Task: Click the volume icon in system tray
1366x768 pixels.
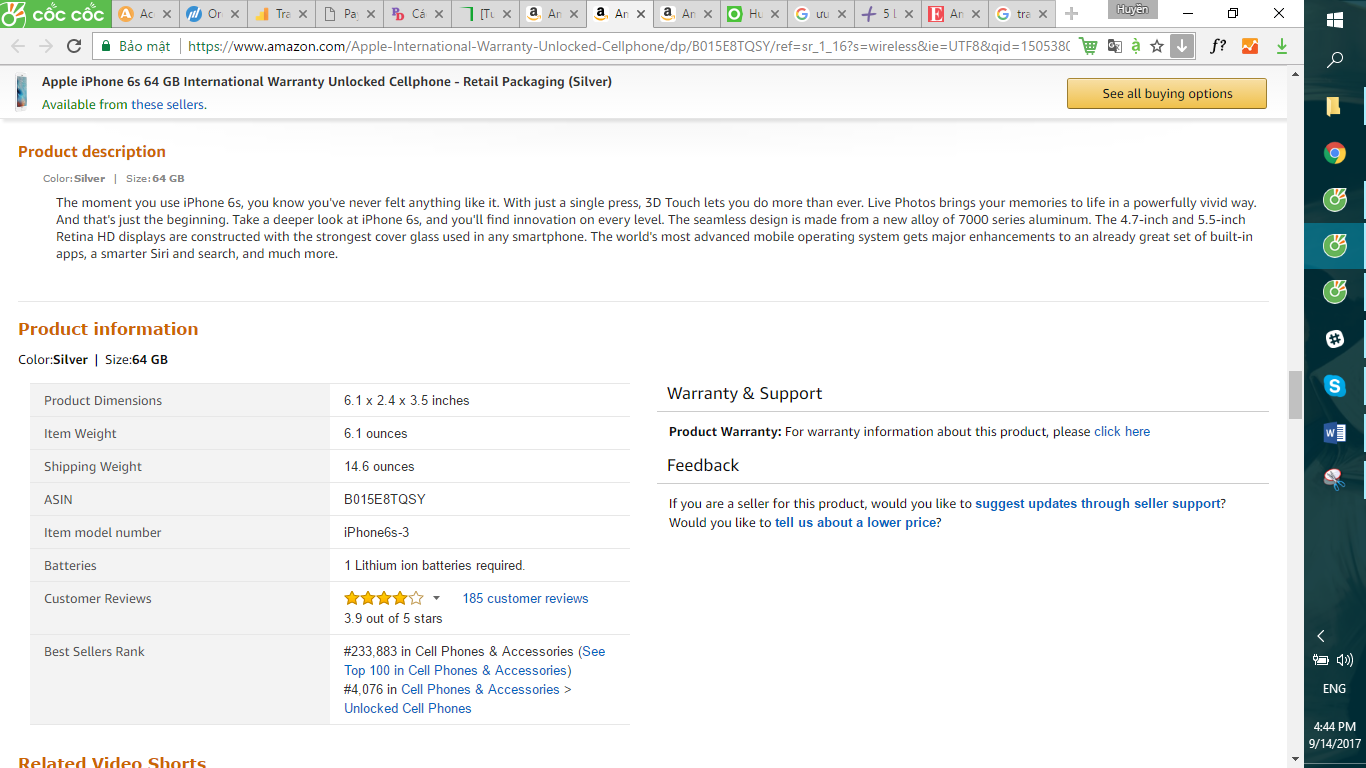Action: point(1345,660)
